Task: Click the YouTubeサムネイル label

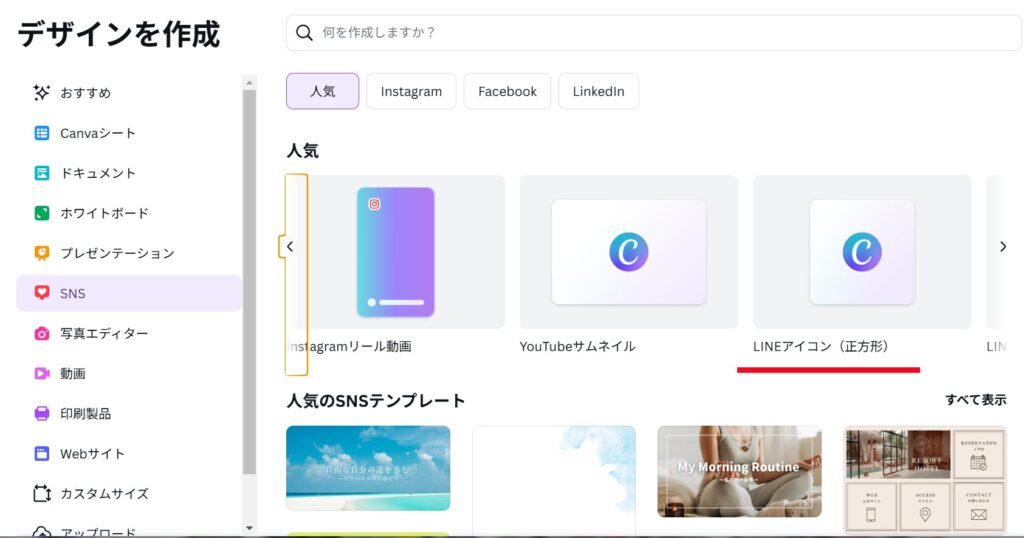Action: coord(577,347)
